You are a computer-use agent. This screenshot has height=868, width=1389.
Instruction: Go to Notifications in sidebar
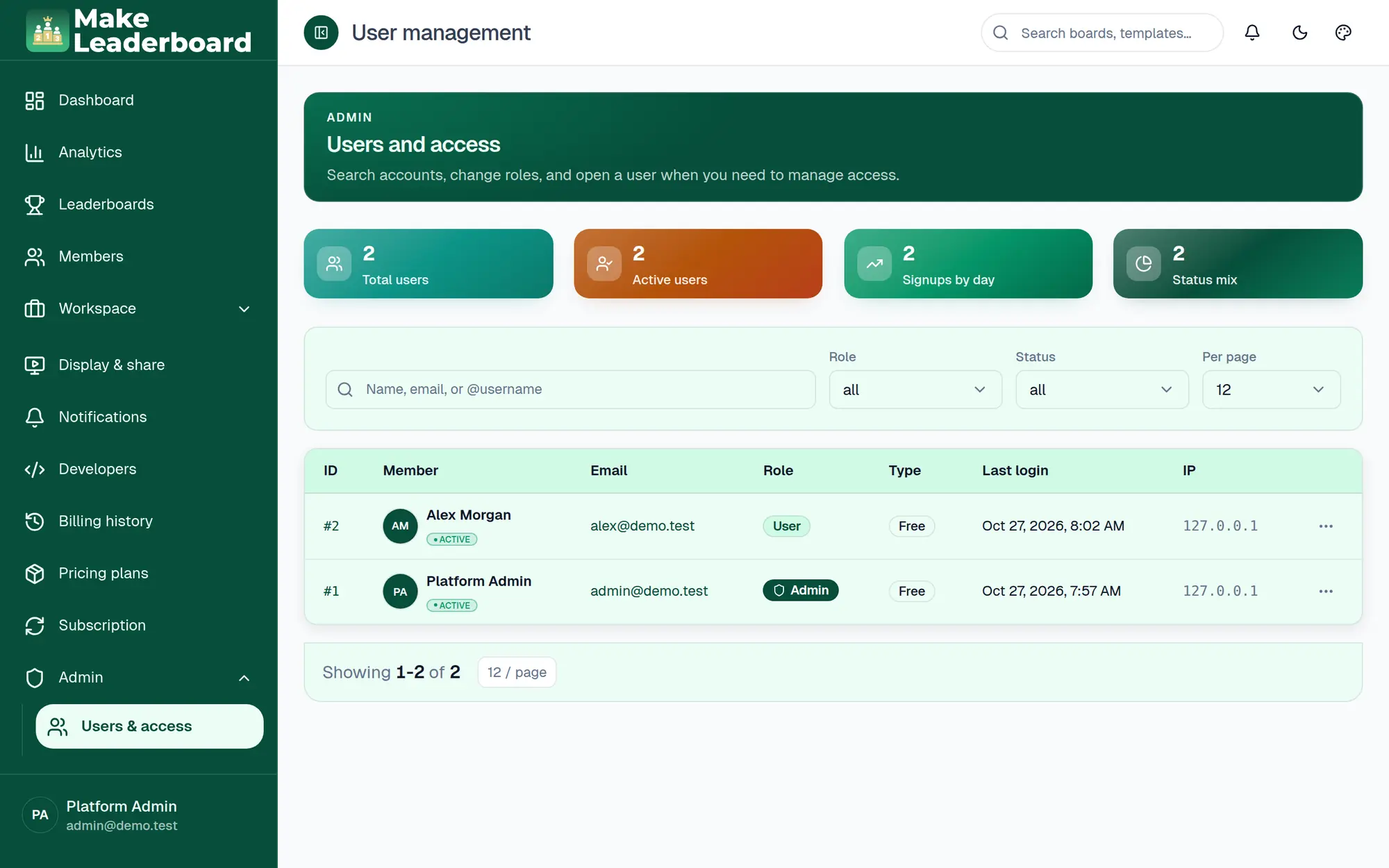pos(138,417)
